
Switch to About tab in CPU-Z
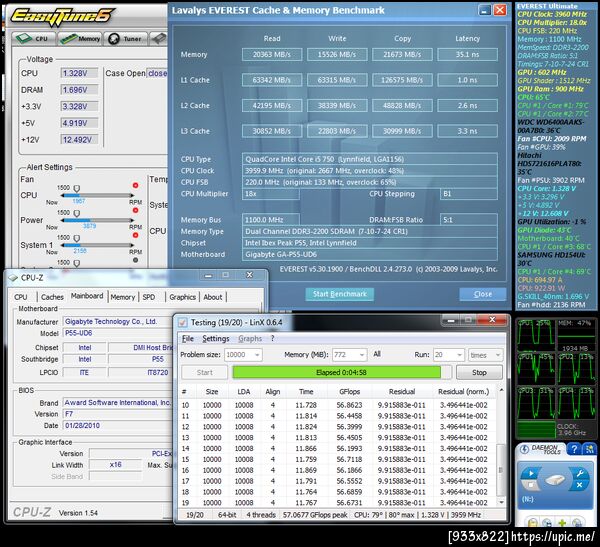point(213,297)
